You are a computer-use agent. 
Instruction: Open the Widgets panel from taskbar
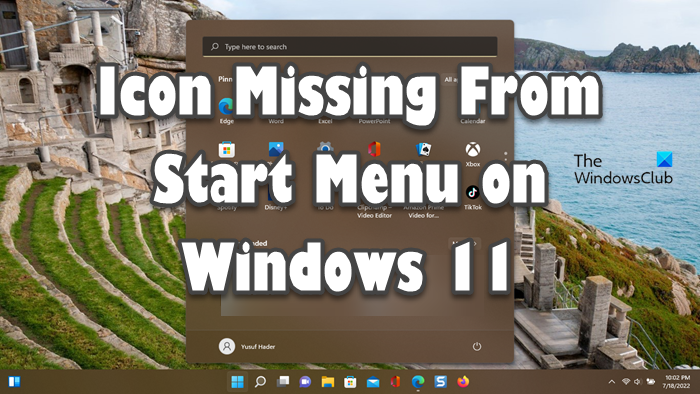pyautogui.click(x=14, y=382)
